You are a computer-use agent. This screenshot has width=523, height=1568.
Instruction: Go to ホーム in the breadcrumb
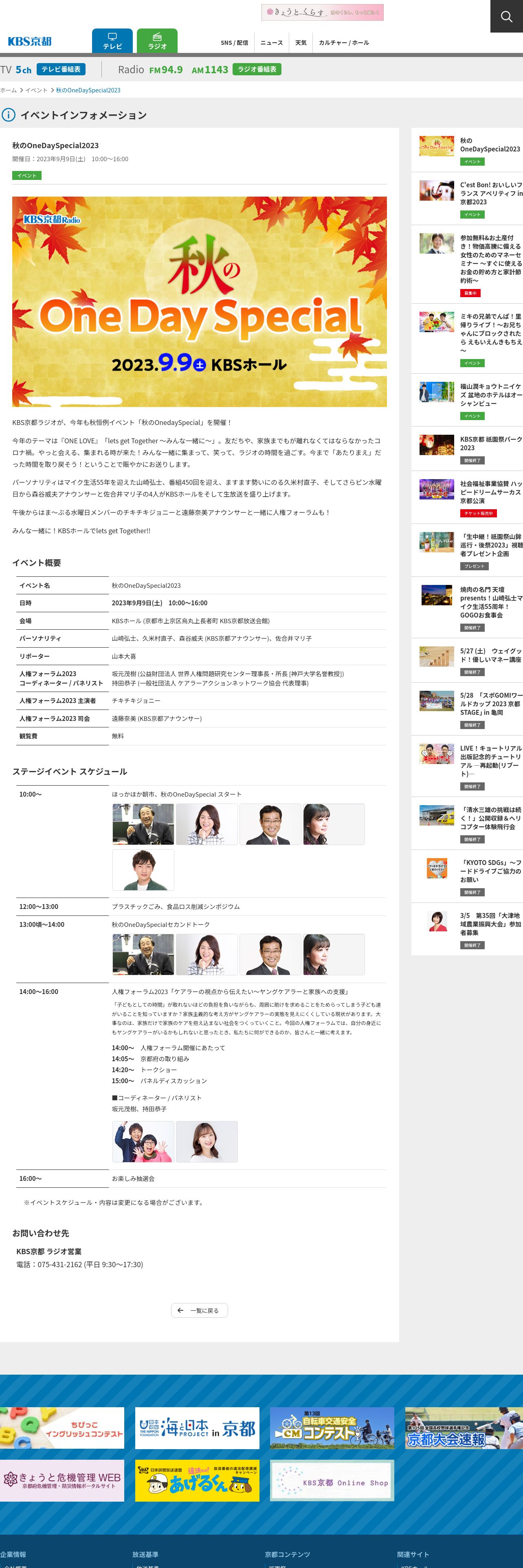[x=9, y=90]
